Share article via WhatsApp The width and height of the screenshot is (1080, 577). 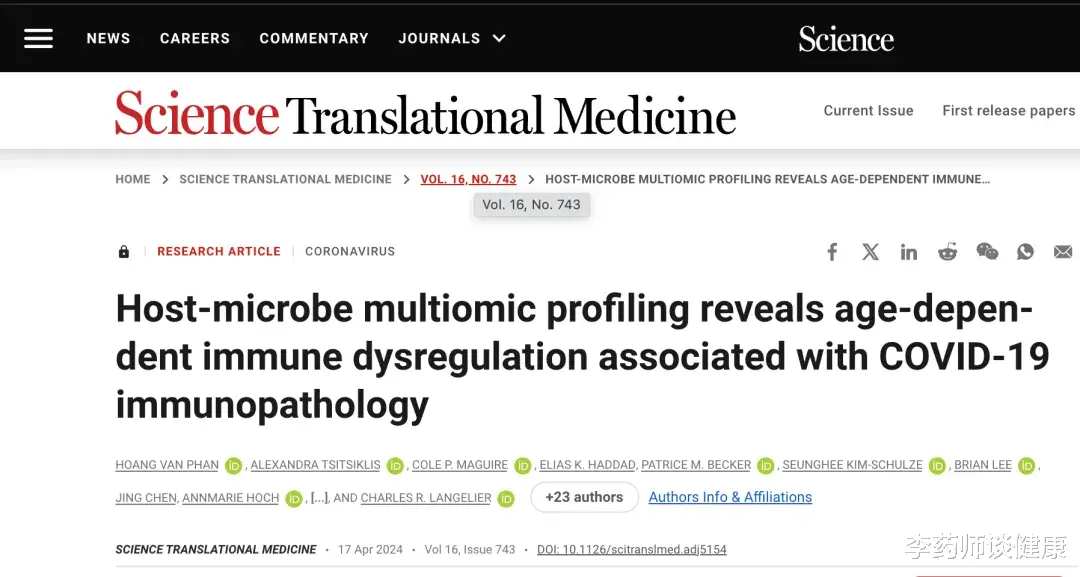pos(1025,252)
